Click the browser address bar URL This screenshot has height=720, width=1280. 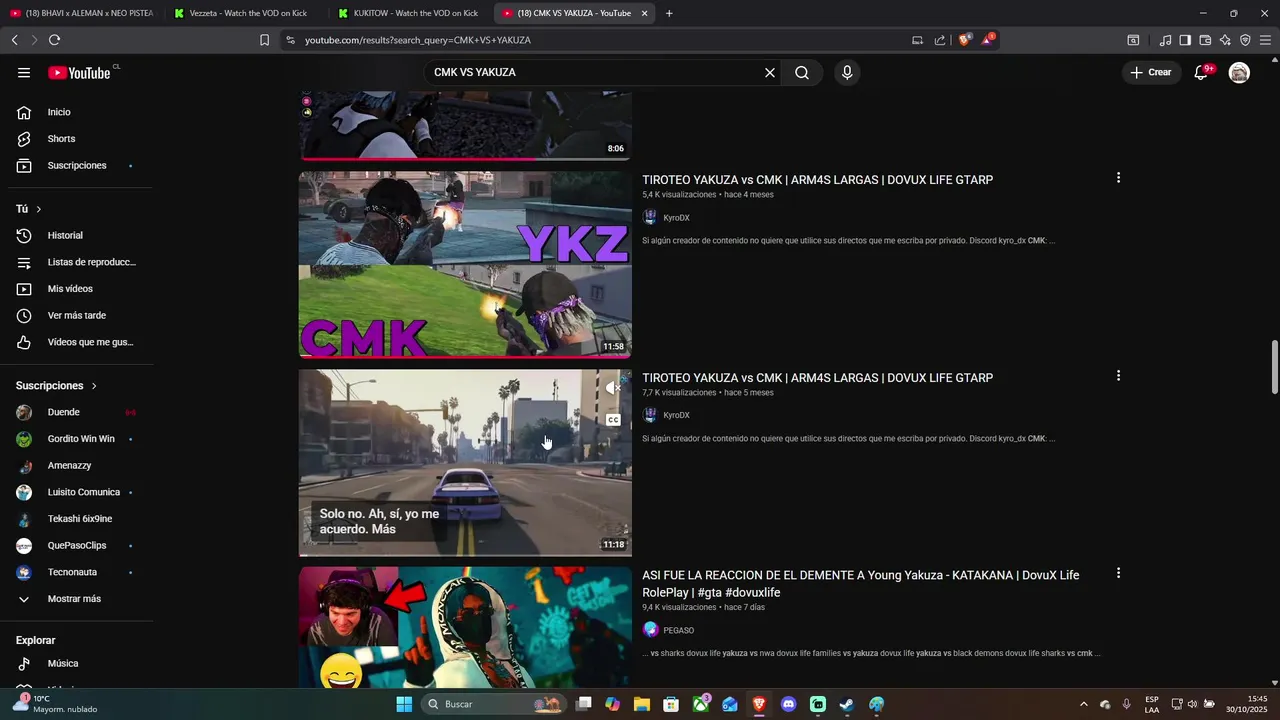click(x=418, y=40)
